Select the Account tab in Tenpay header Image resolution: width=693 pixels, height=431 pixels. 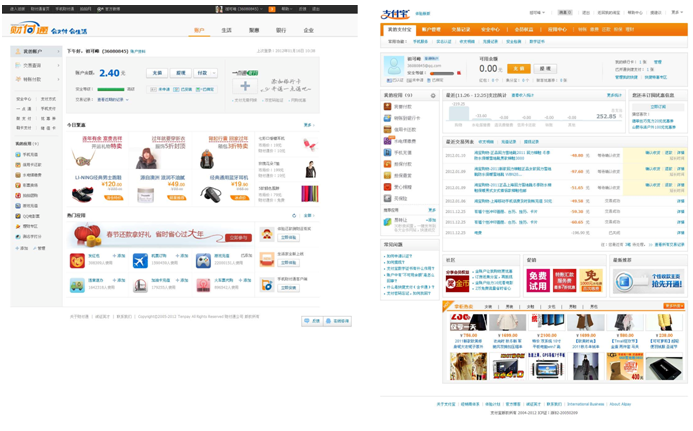pyautogui.click(x=199, y=30)
